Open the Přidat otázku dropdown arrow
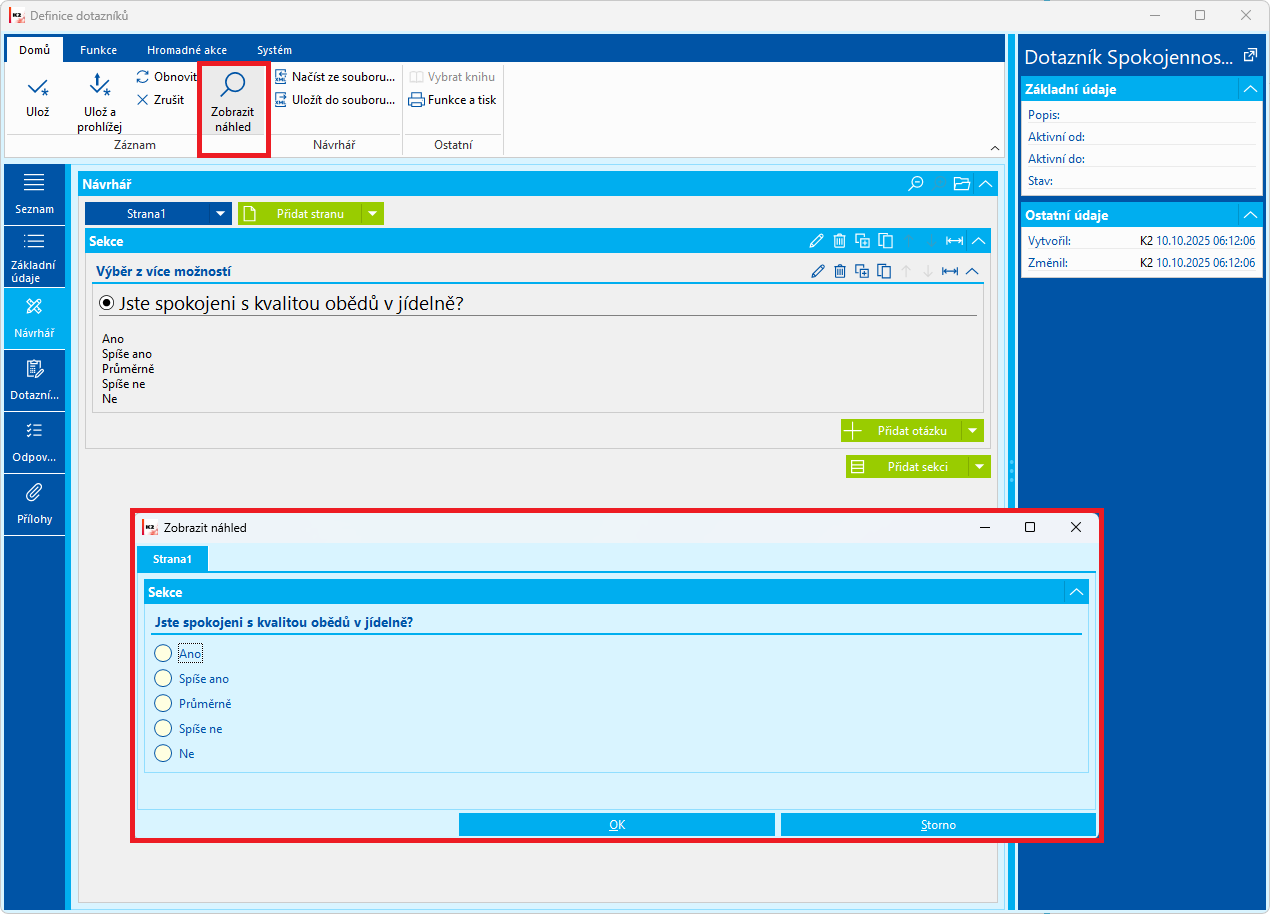This screenshot has height=914, width=1270. pos(972,431)
